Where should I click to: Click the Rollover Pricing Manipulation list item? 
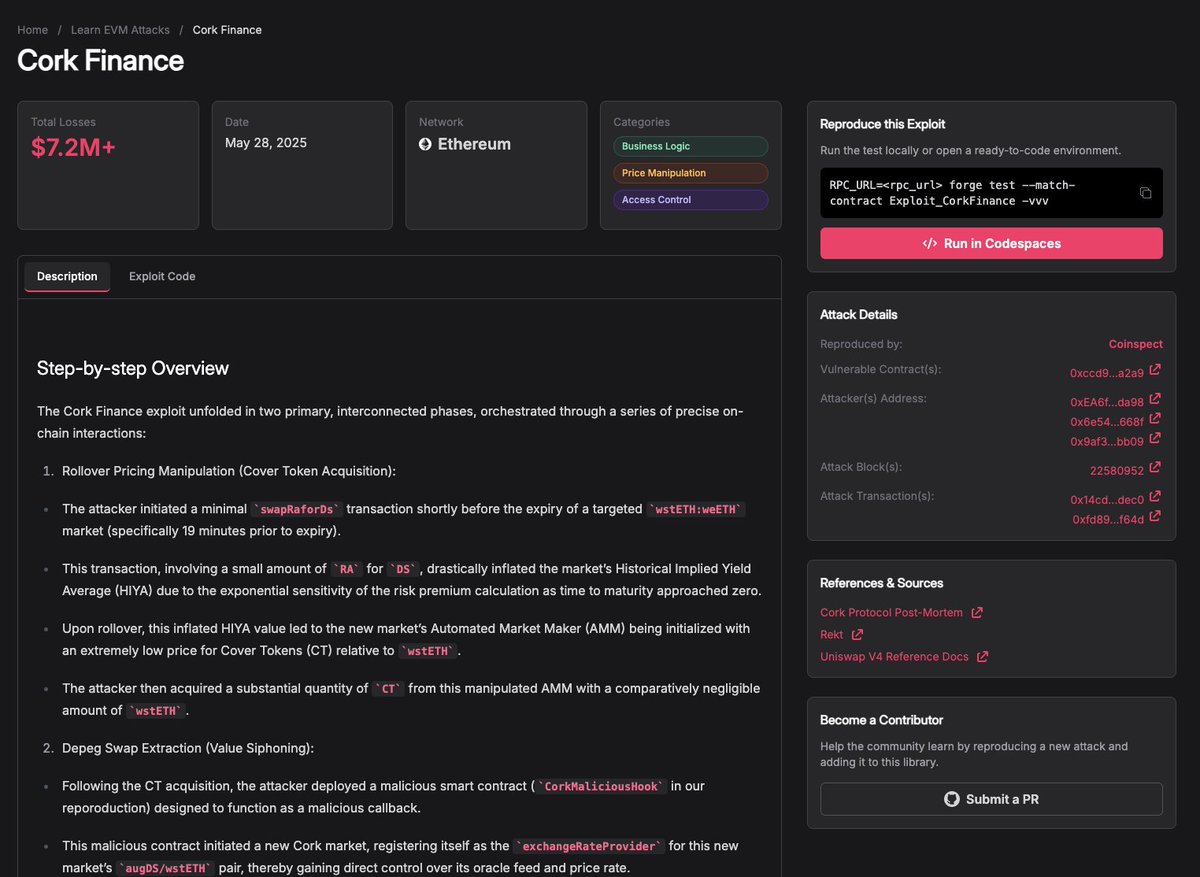(x=229, y=471)
